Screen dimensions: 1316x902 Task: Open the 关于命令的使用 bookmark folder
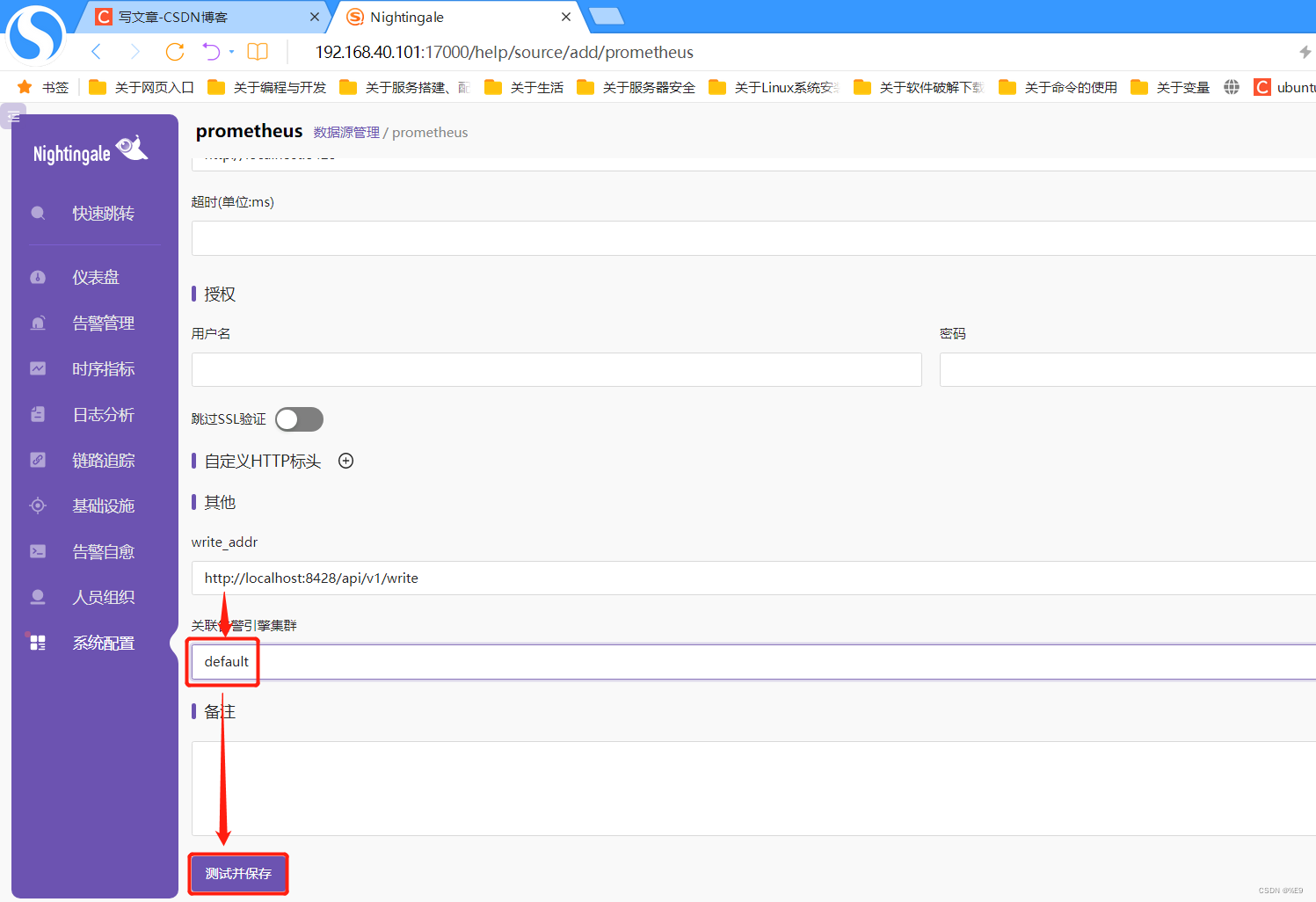point(1058,87)
